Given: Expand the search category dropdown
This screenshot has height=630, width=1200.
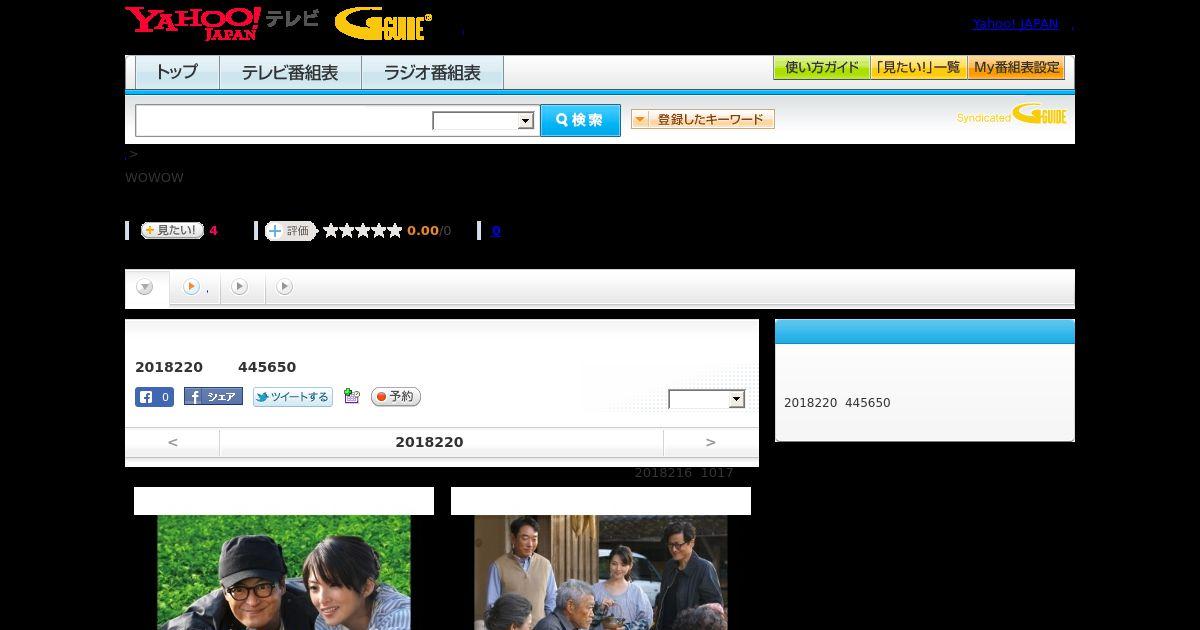Looking at the screenshot, I should 483,121.
